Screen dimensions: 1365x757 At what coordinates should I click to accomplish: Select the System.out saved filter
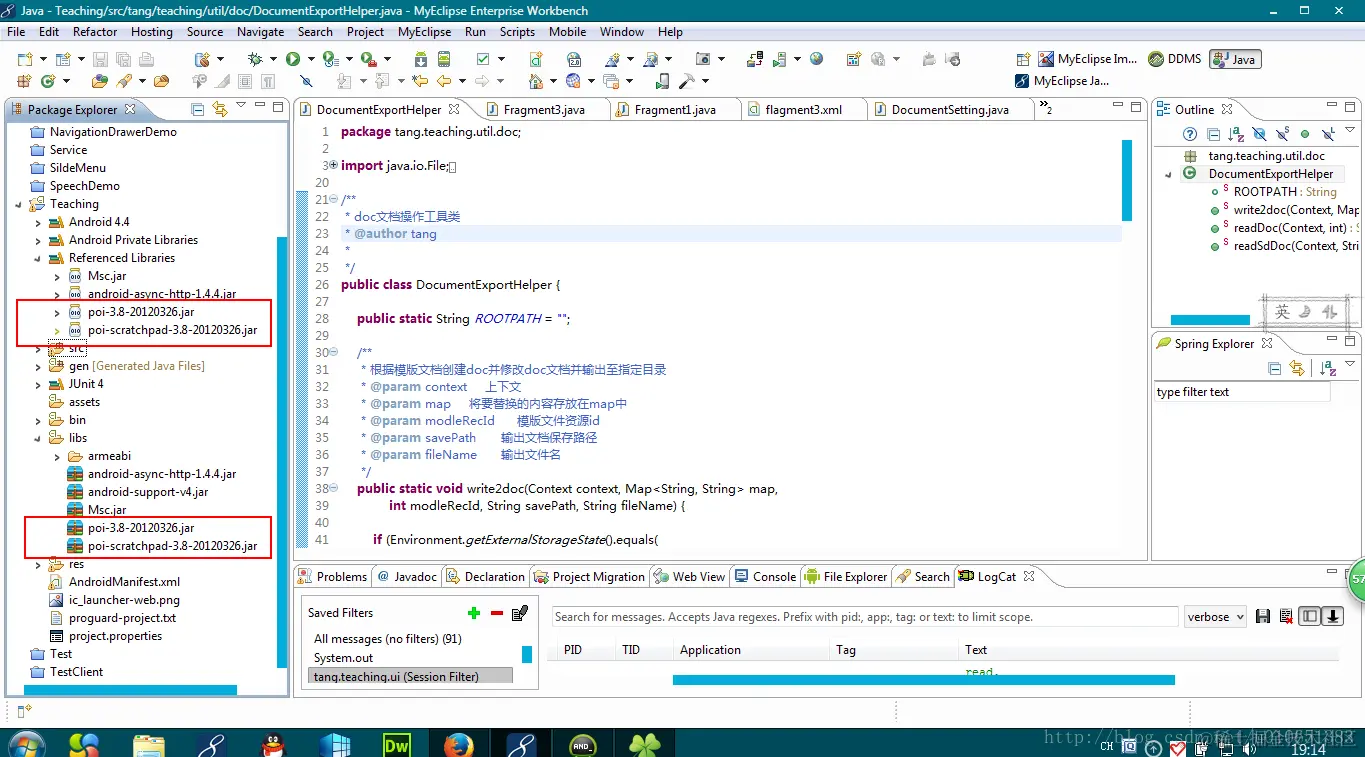pos(343,658)
